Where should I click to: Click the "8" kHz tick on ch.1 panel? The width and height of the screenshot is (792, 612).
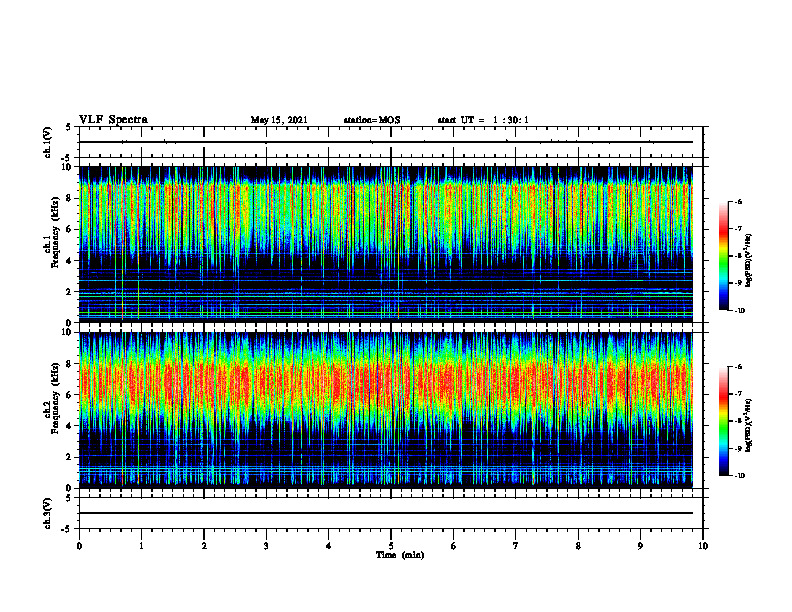pyautogui.click(x=70, y=198)
